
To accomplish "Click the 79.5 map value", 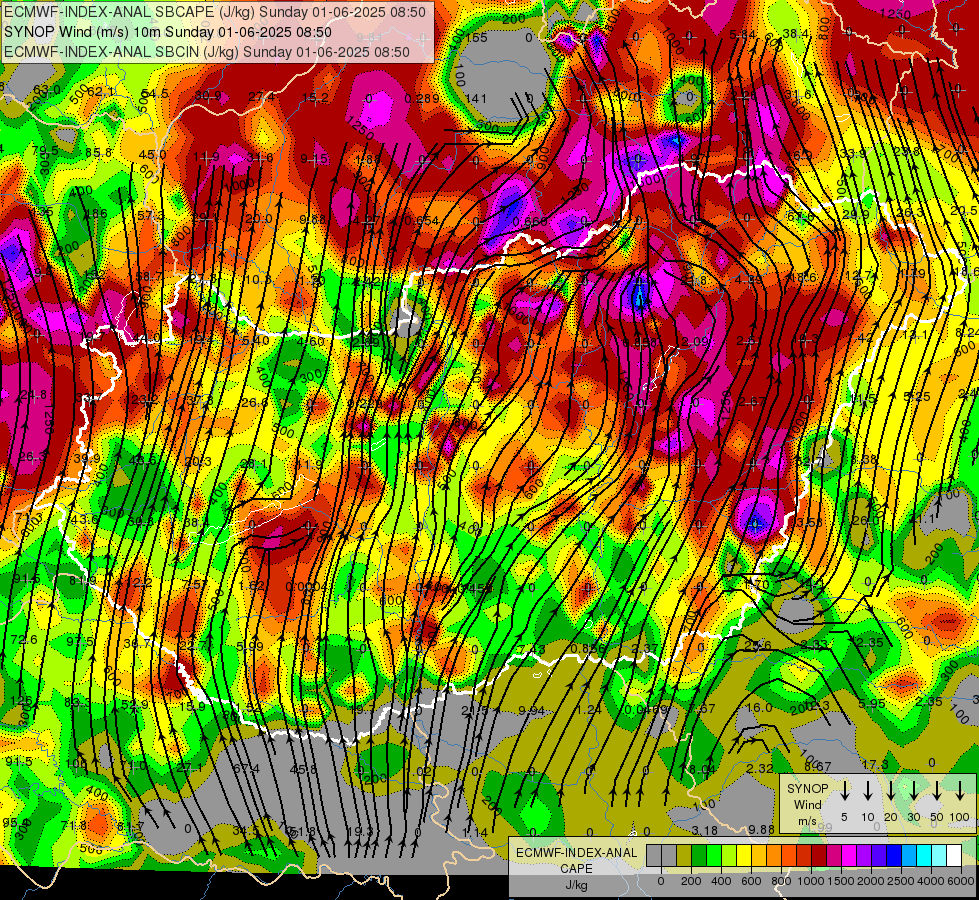I will click(x=45, y=151).
